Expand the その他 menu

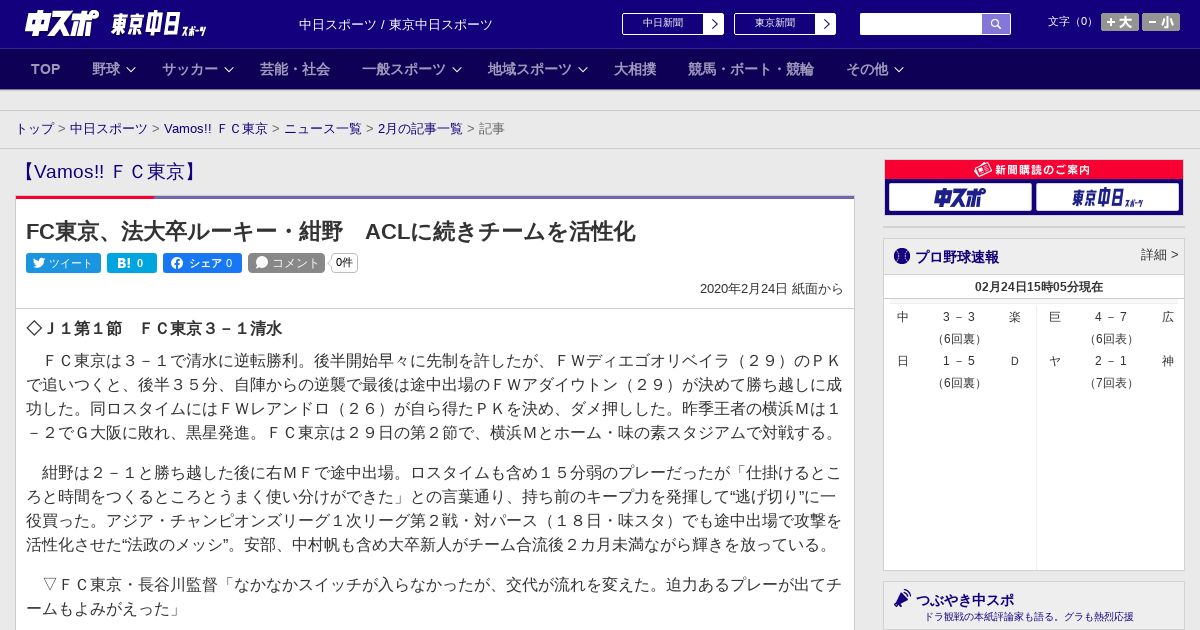point(875,69)
